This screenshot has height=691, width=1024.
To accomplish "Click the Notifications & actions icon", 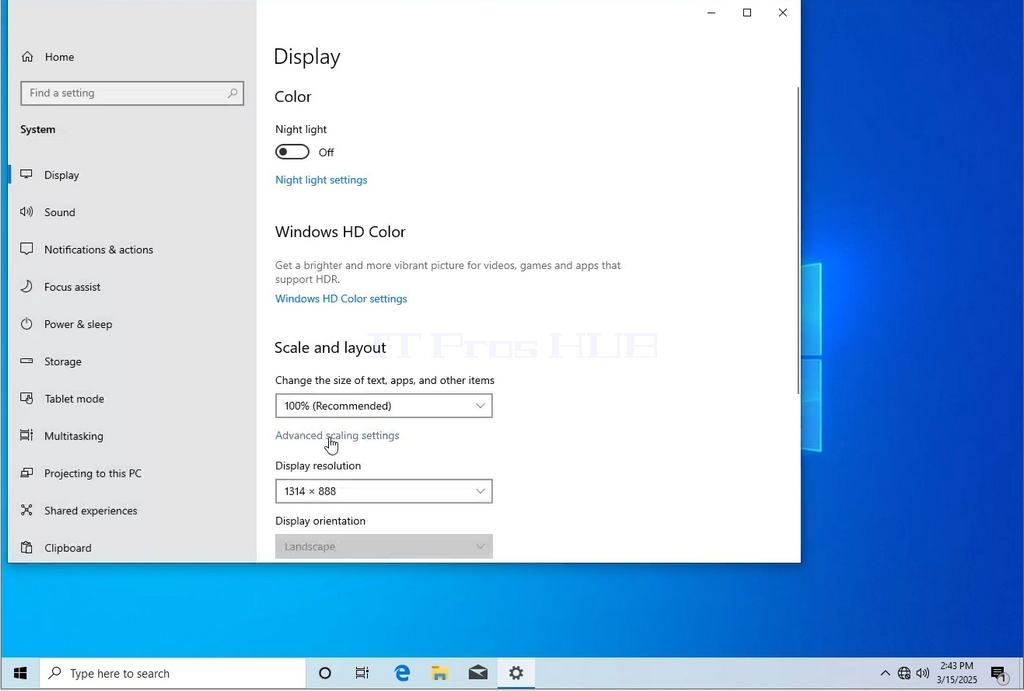I will tap(26, 249).
